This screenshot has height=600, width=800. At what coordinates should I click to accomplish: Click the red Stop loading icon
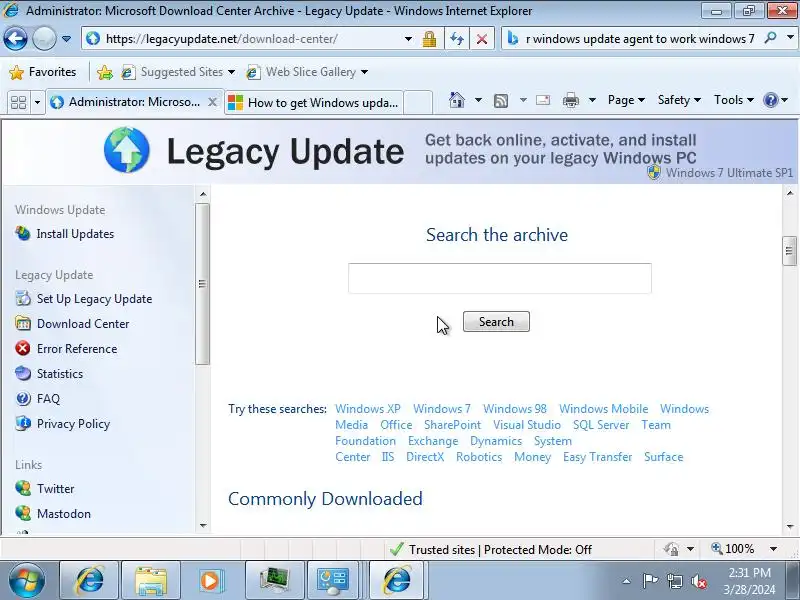tap(482, 39)
